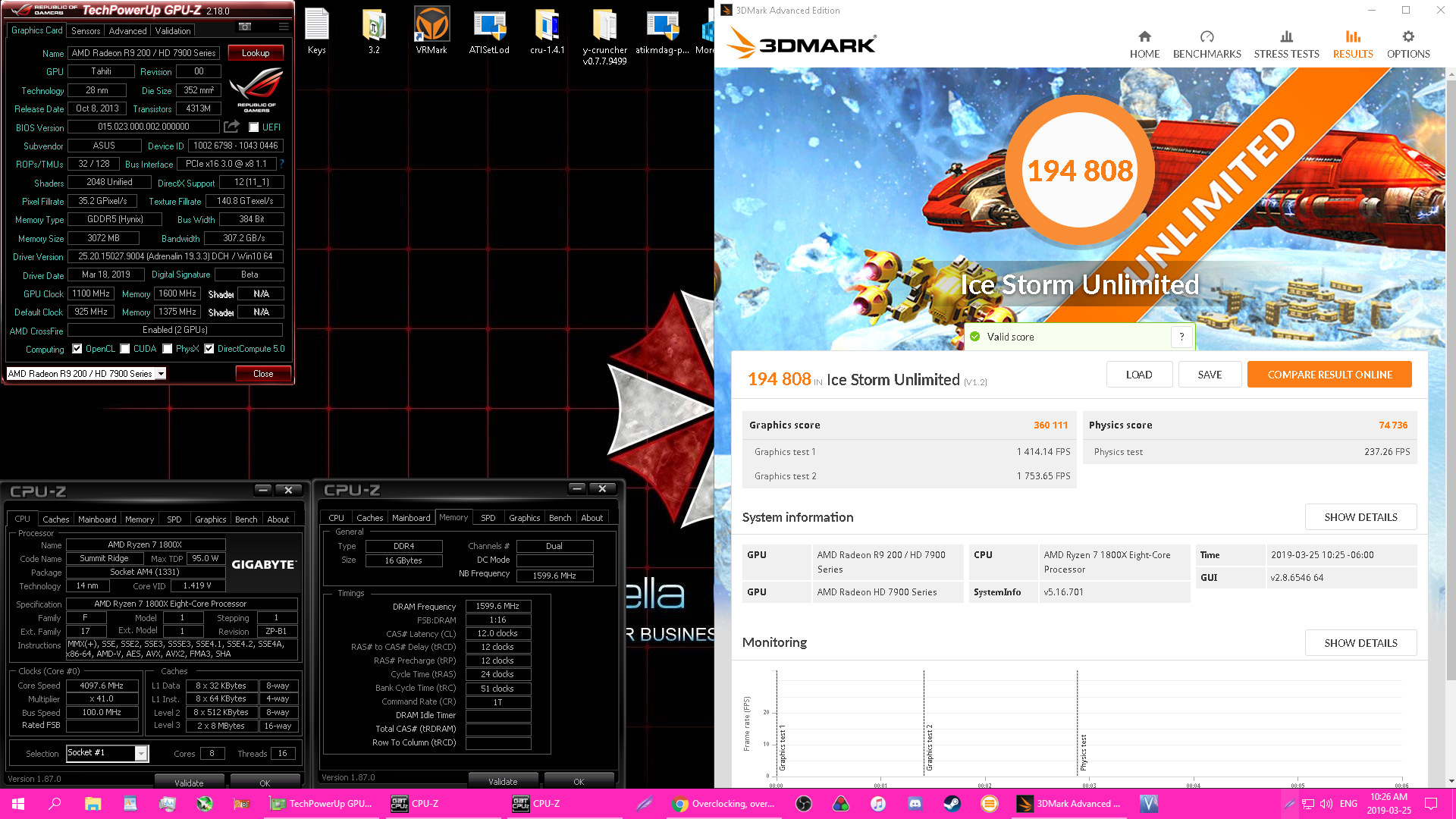Open Chrome Overclocking window from taskbar
The image size is (1456, 819).
pos(724,804)
